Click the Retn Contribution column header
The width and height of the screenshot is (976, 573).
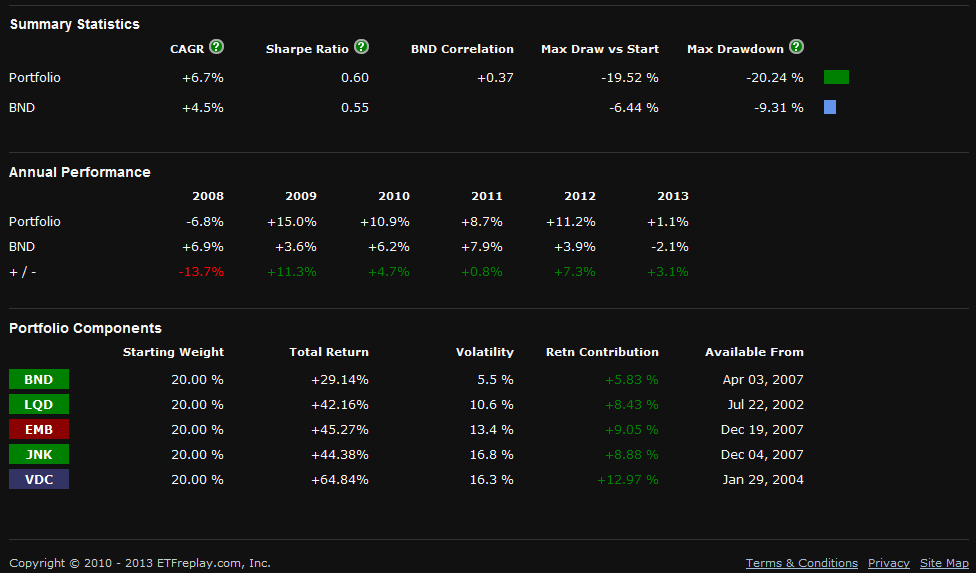click(x=602, y=352)
